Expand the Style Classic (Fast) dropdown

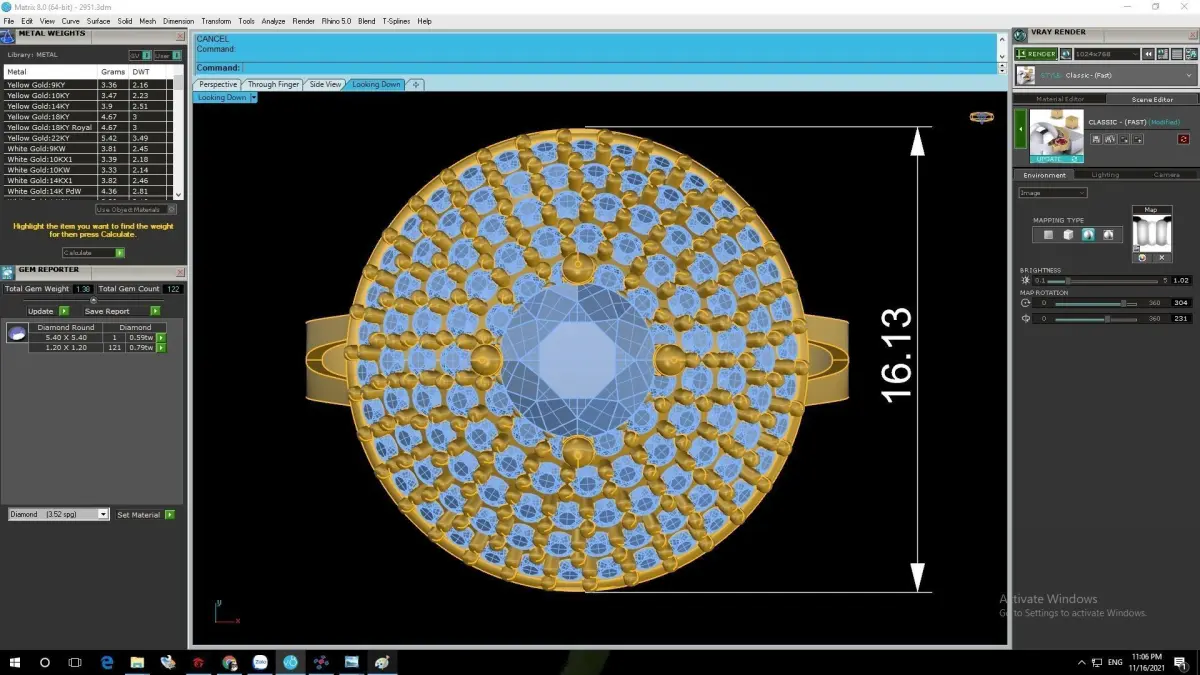coord(1105,75)
